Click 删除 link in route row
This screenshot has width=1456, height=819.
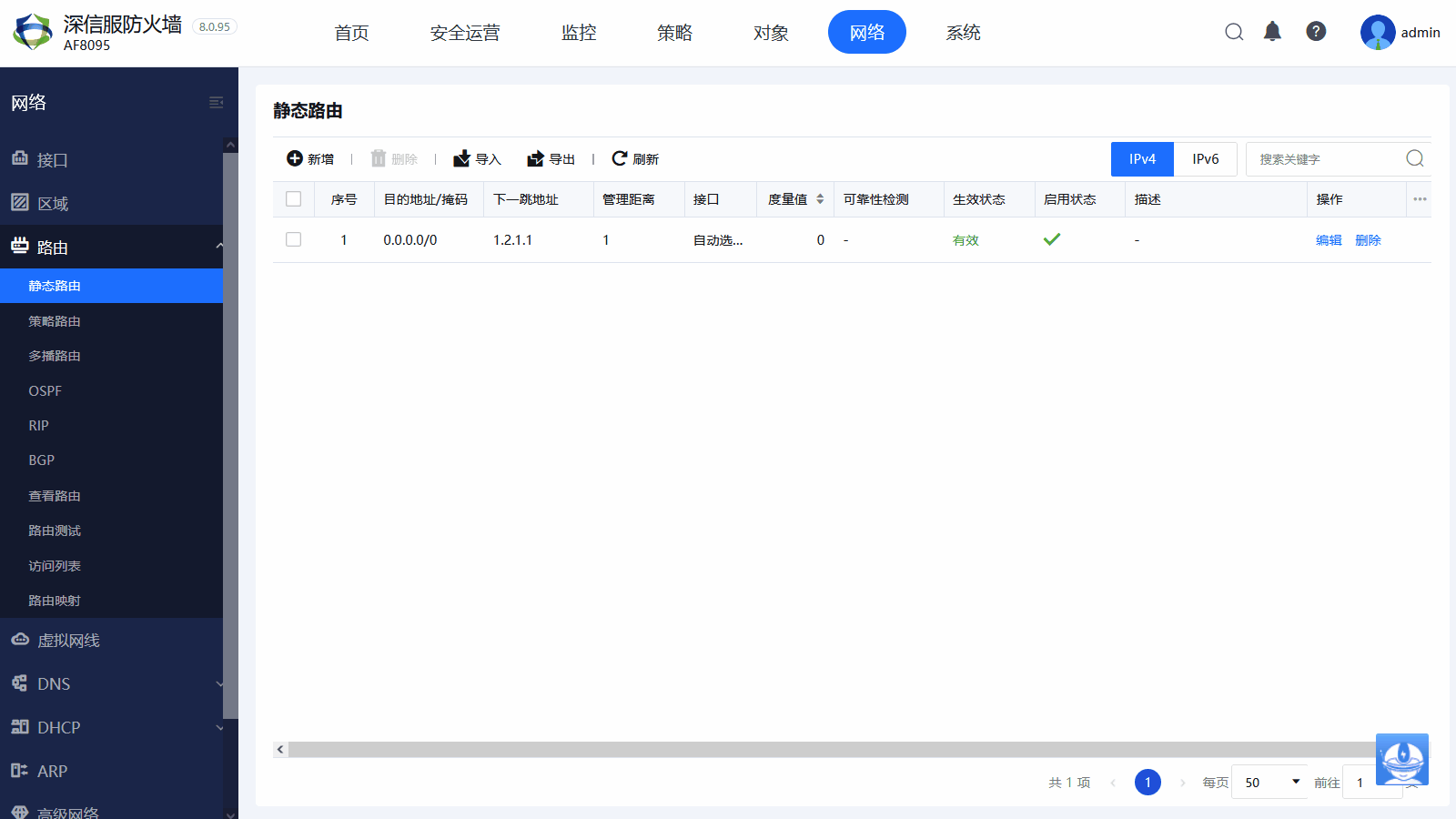pos(1368,240)
